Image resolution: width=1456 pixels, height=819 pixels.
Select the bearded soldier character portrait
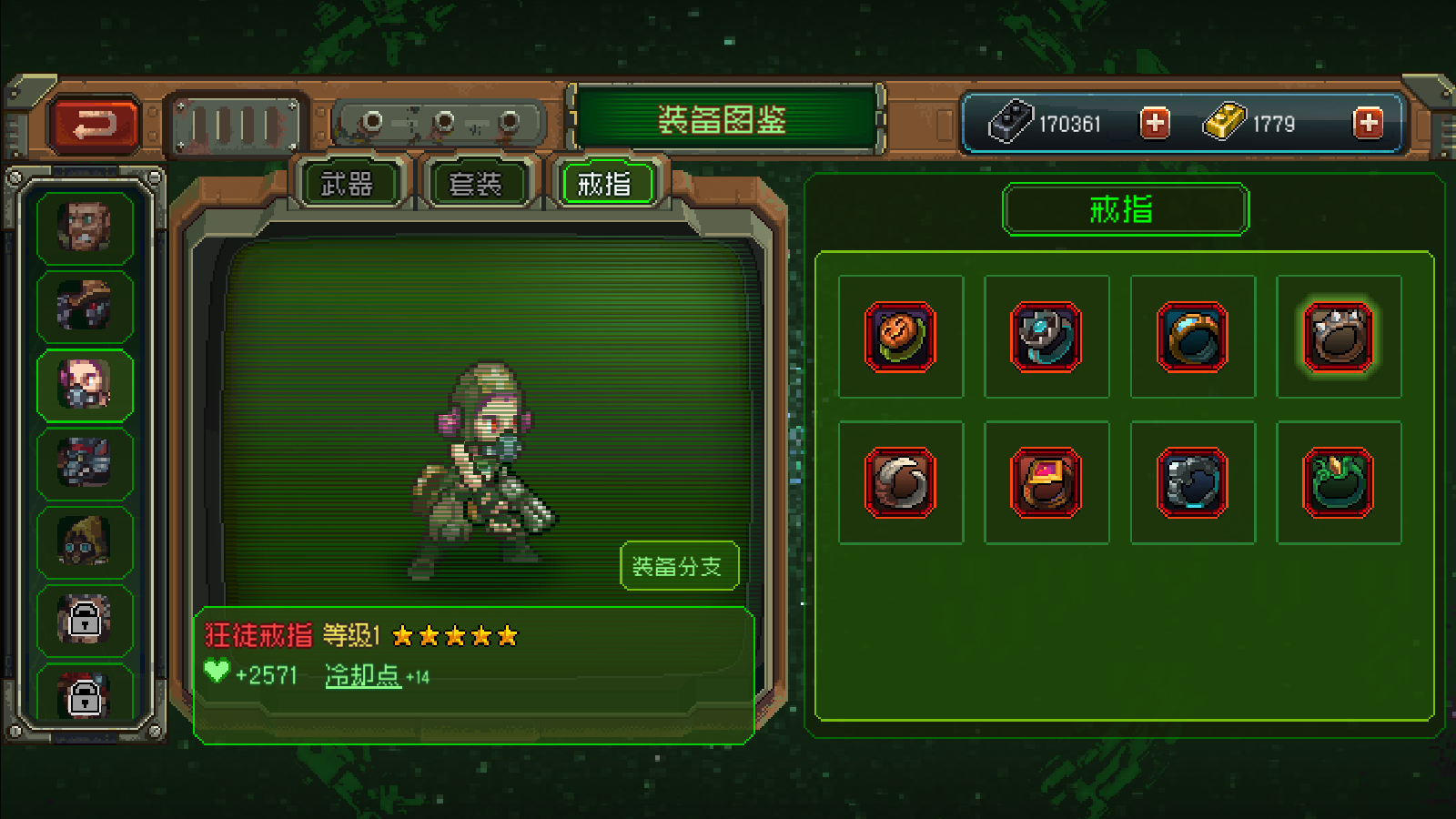pos(85,227)
